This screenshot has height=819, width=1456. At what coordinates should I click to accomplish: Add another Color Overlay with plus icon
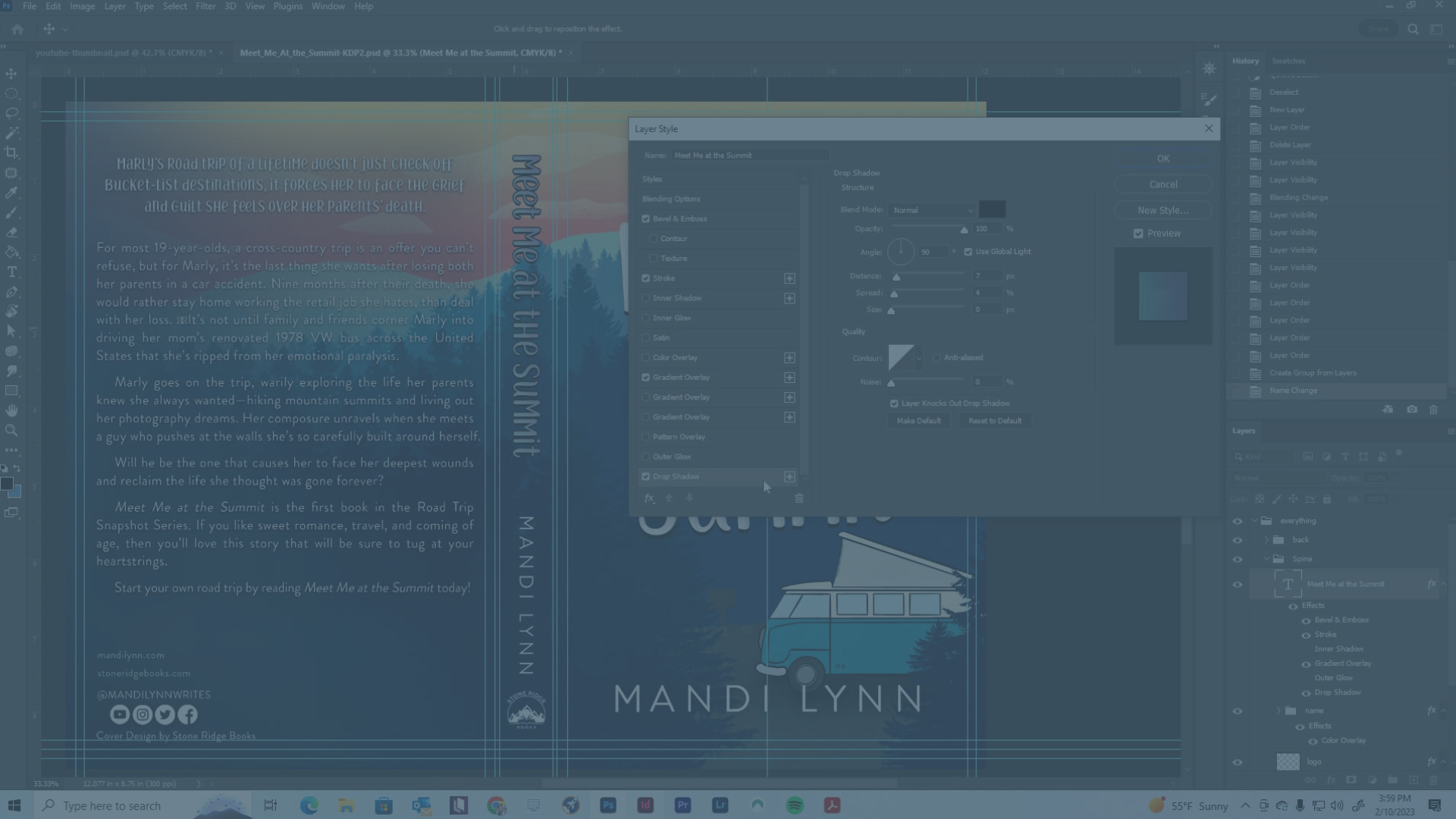(x=789, y=357)
